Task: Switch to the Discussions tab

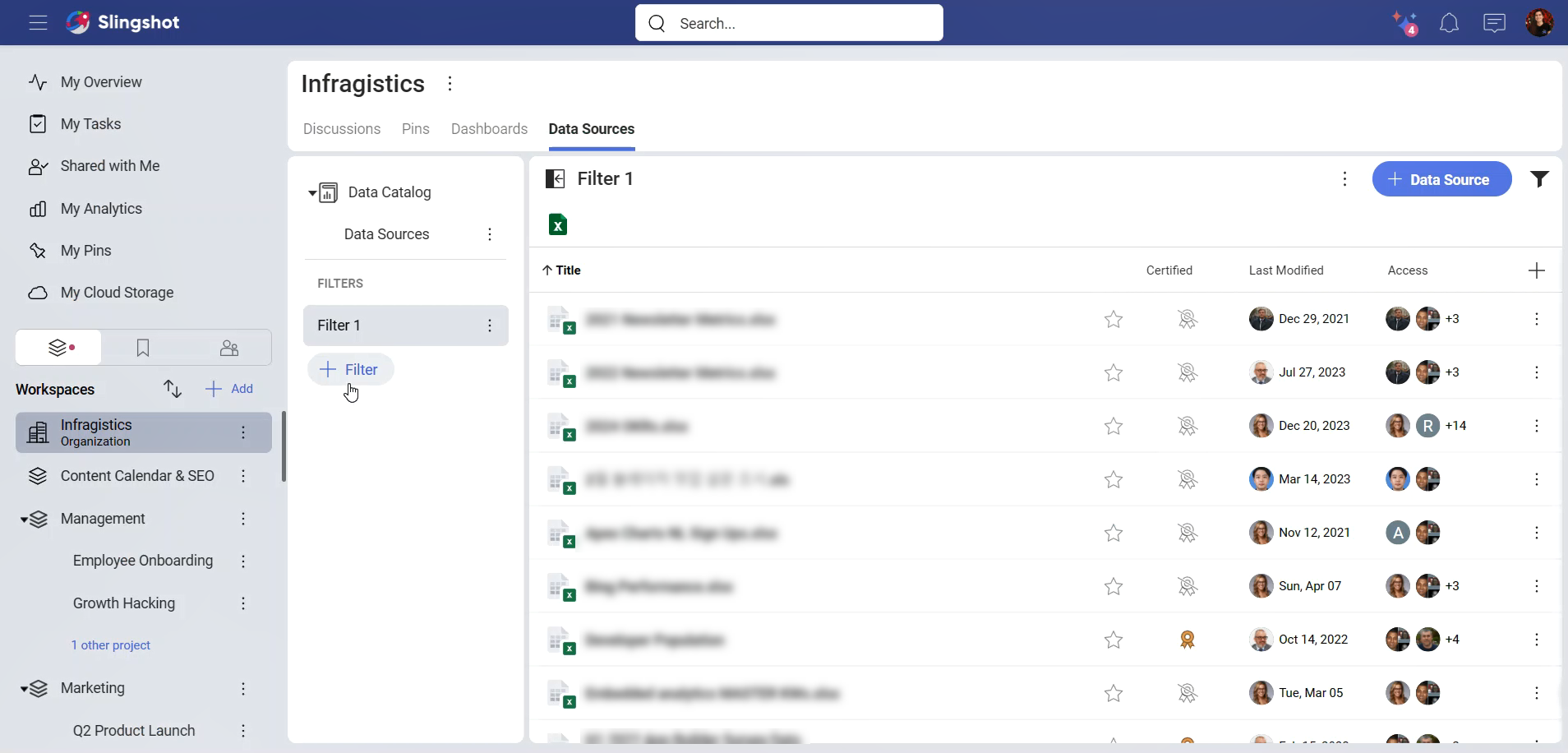Action: pos(342,129)
